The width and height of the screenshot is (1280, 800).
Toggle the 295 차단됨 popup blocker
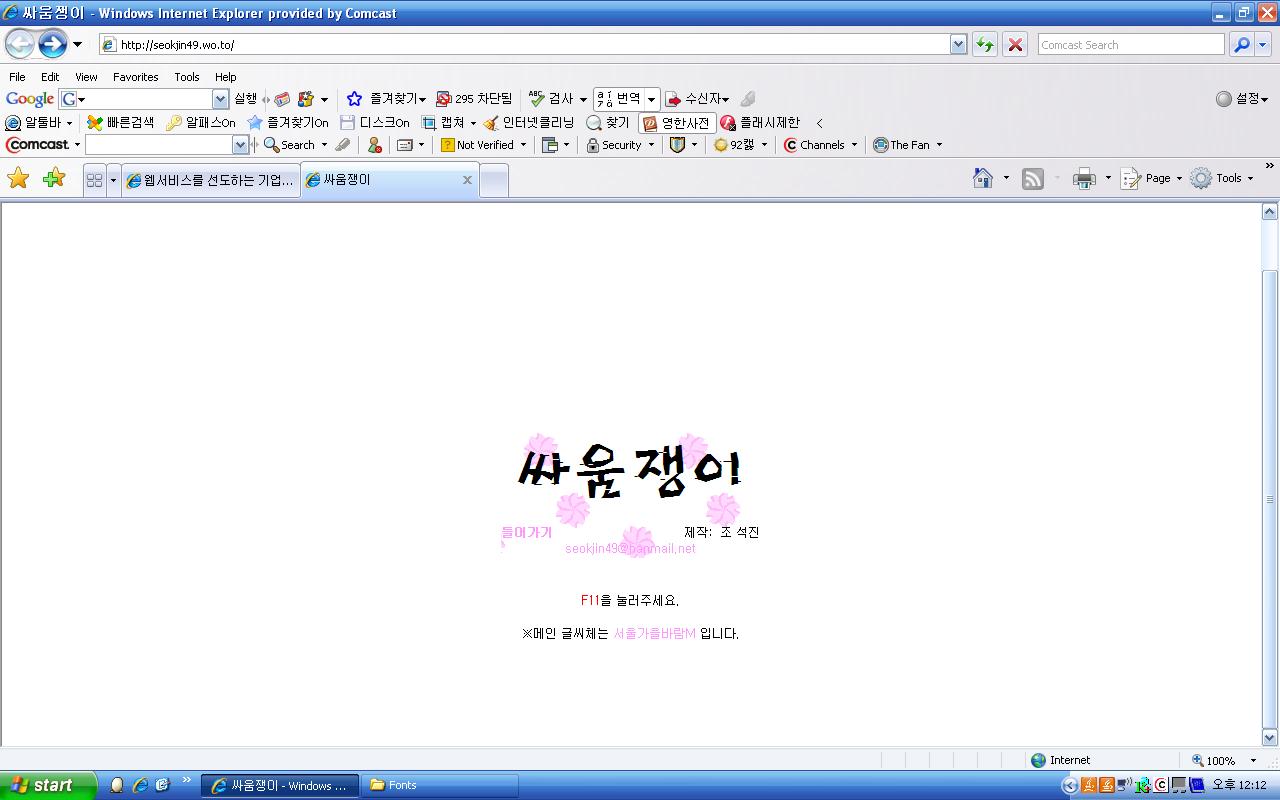point(474,99)
